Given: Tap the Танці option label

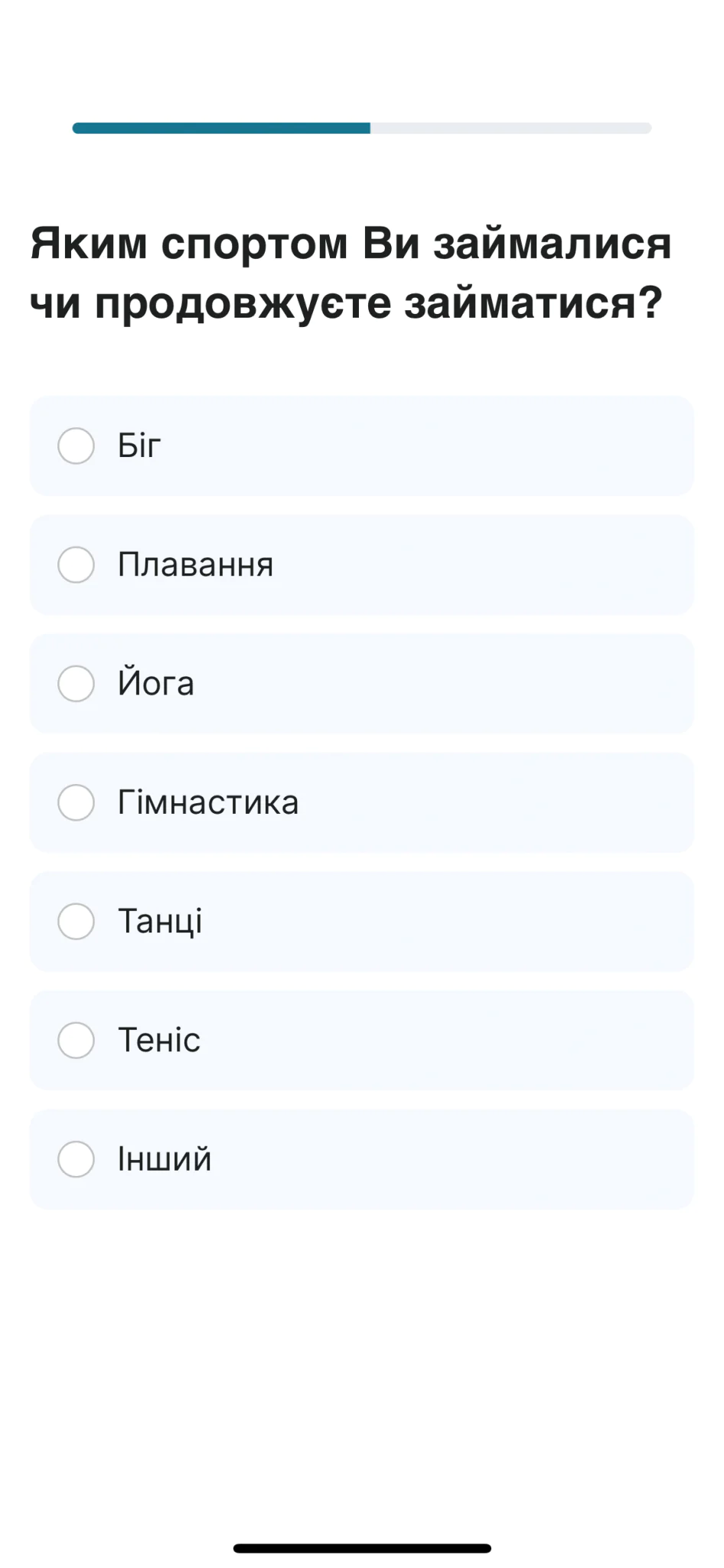Looking at the screenshot, I should pyautogui.click(x=160, y=921).
